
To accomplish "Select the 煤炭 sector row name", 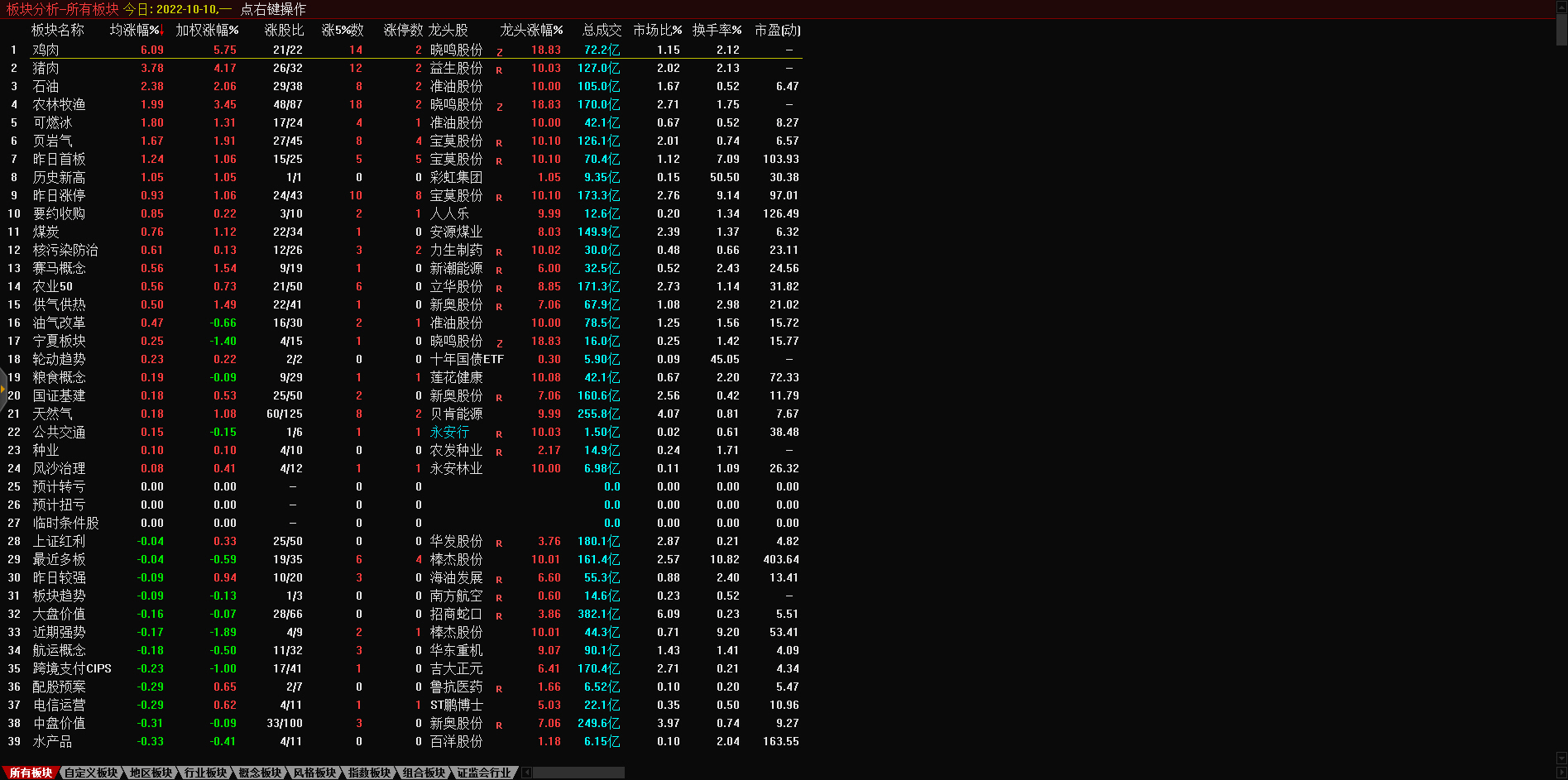I will pos(46,232).
